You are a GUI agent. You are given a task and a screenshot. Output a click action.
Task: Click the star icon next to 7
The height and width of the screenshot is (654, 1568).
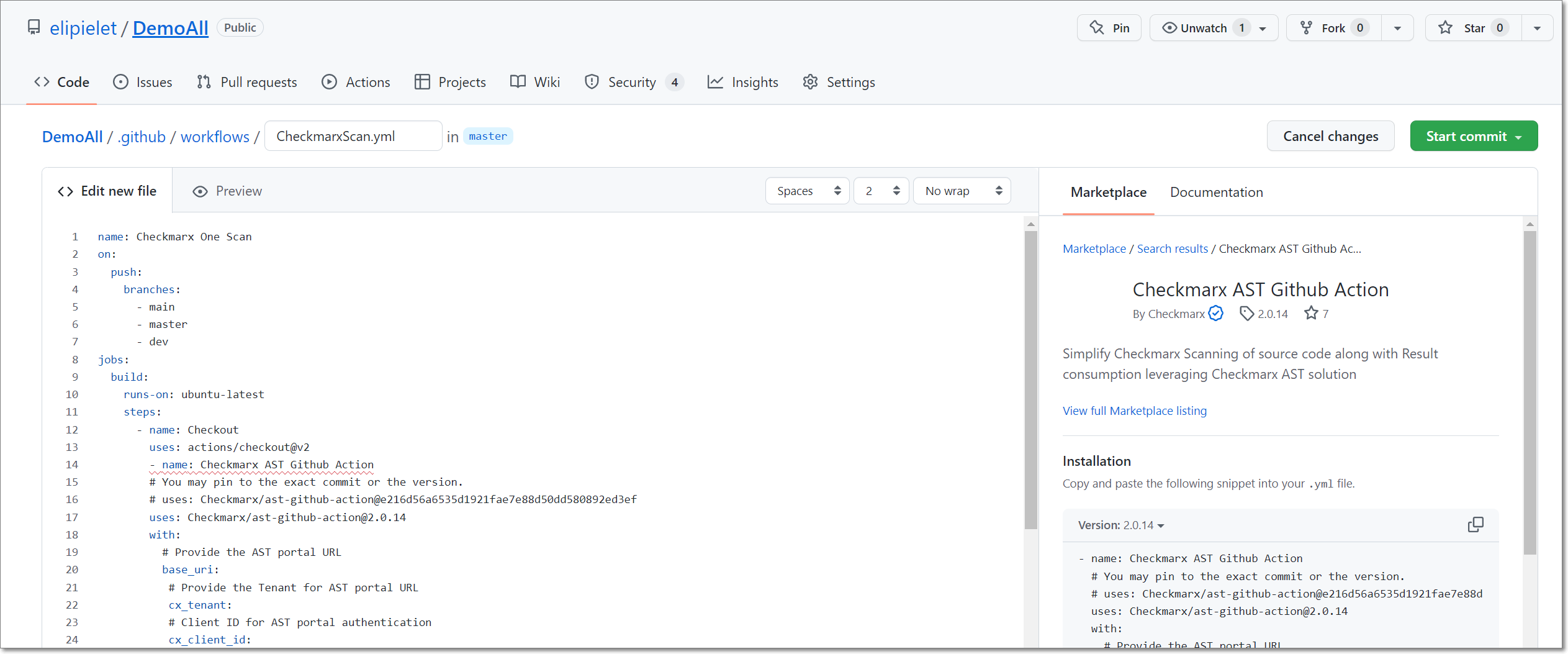tap(1310, 313)
